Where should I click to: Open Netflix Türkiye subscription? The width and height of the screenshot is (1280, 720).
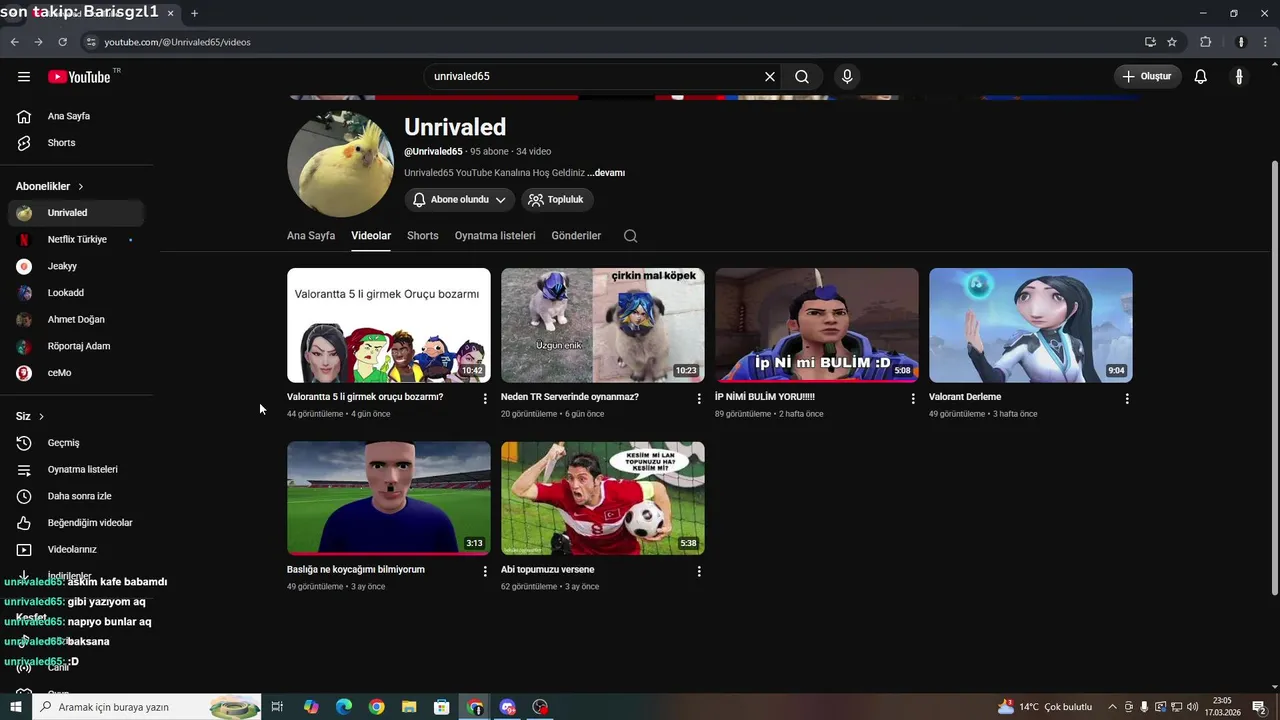[76, 240]
